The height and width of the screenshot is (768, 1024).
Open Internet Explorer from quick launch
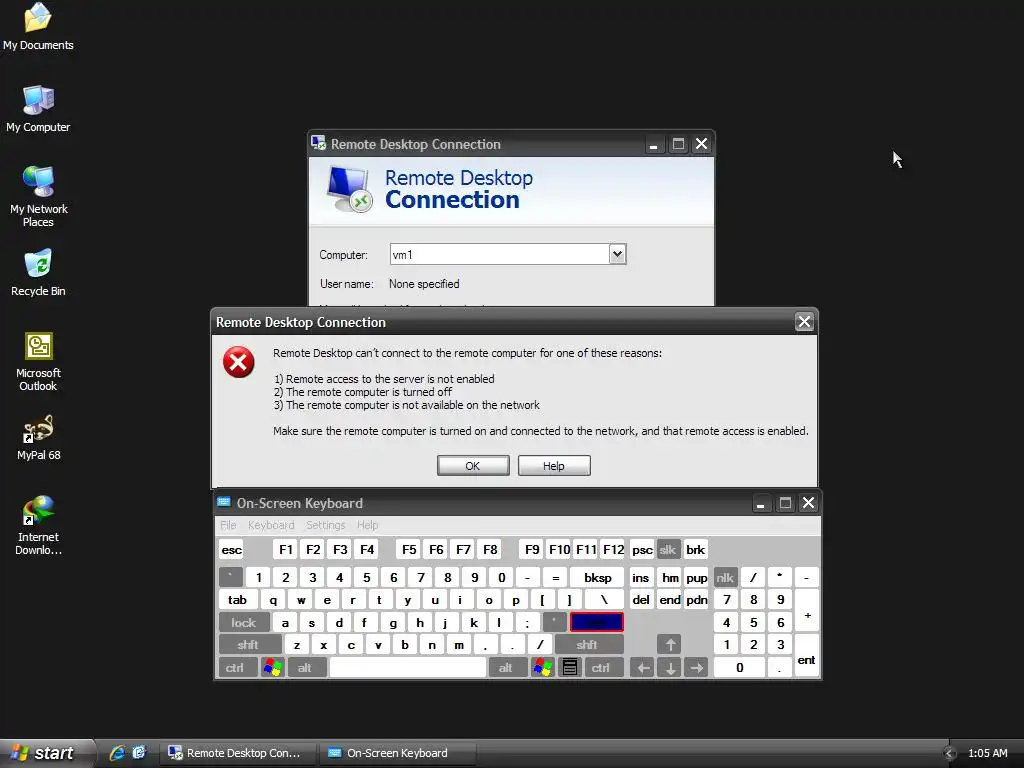click(117, 753)
